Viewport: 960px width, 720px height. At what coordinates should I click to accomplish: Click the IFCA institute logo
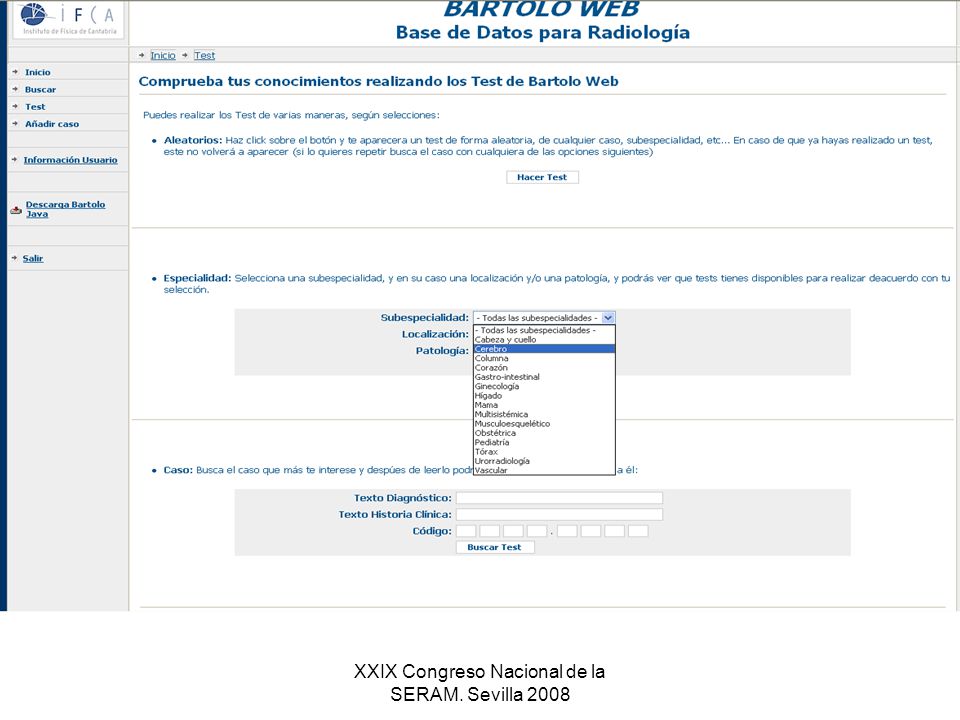[x=68, y=18]
